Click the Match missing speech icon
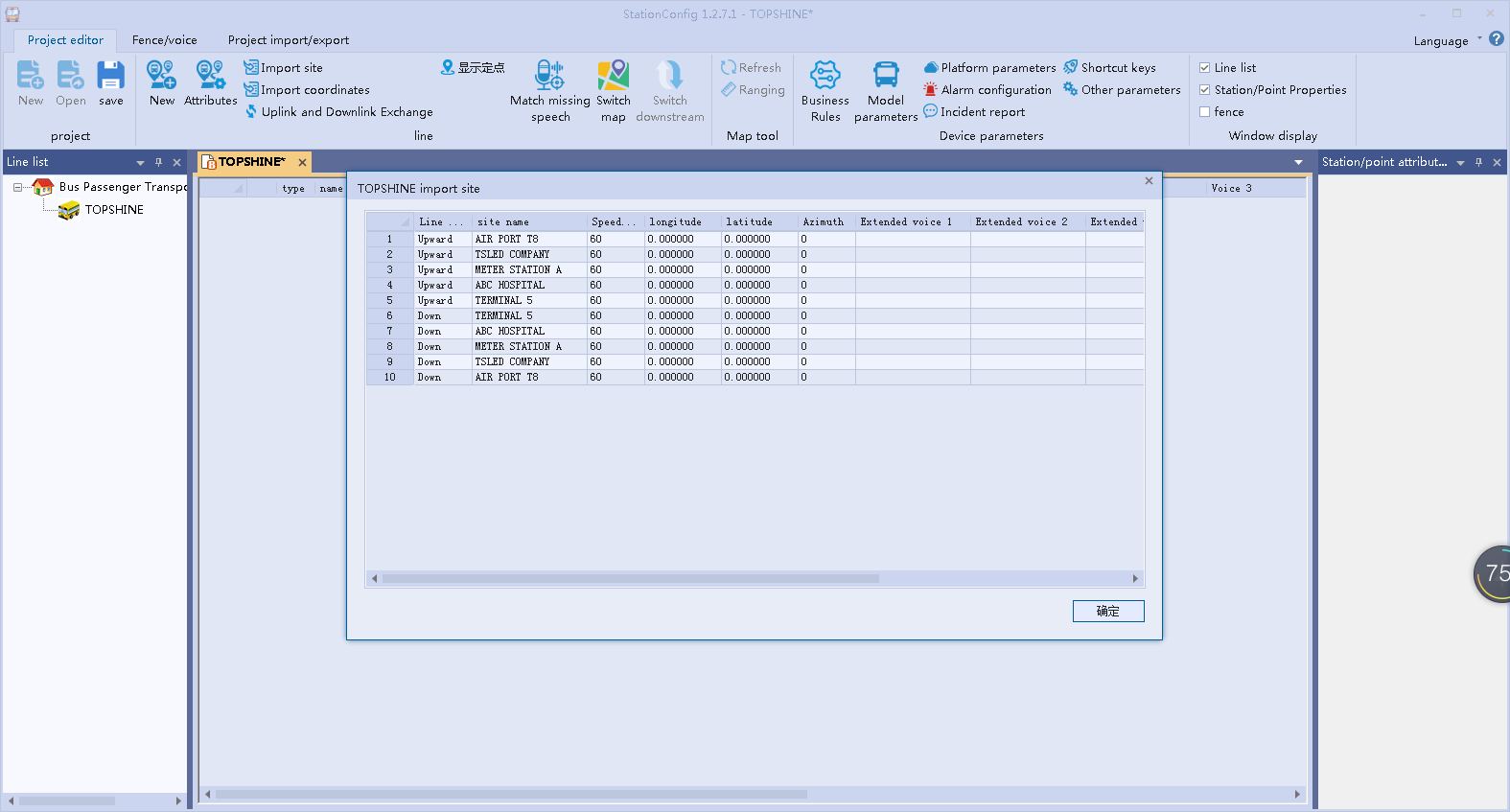1510x812 pixels. tap(549, 76)
